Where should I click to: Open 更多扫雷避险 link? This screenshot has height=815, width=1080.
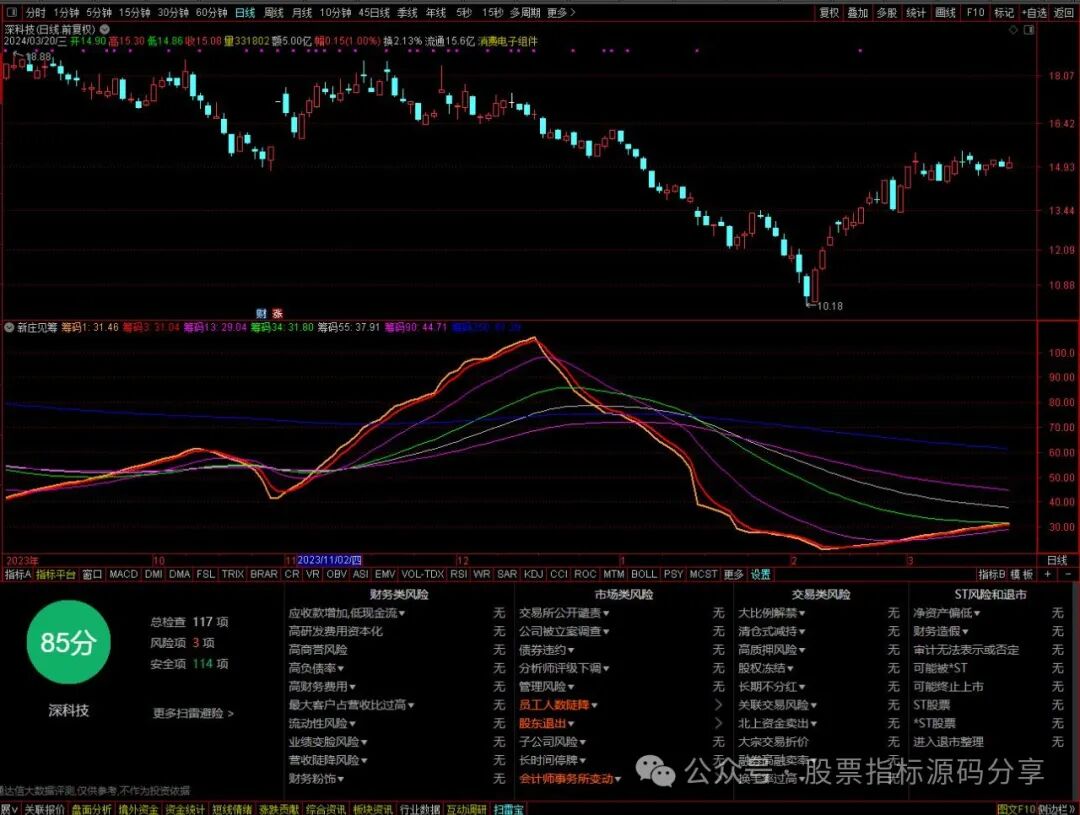tap(194, 713)
